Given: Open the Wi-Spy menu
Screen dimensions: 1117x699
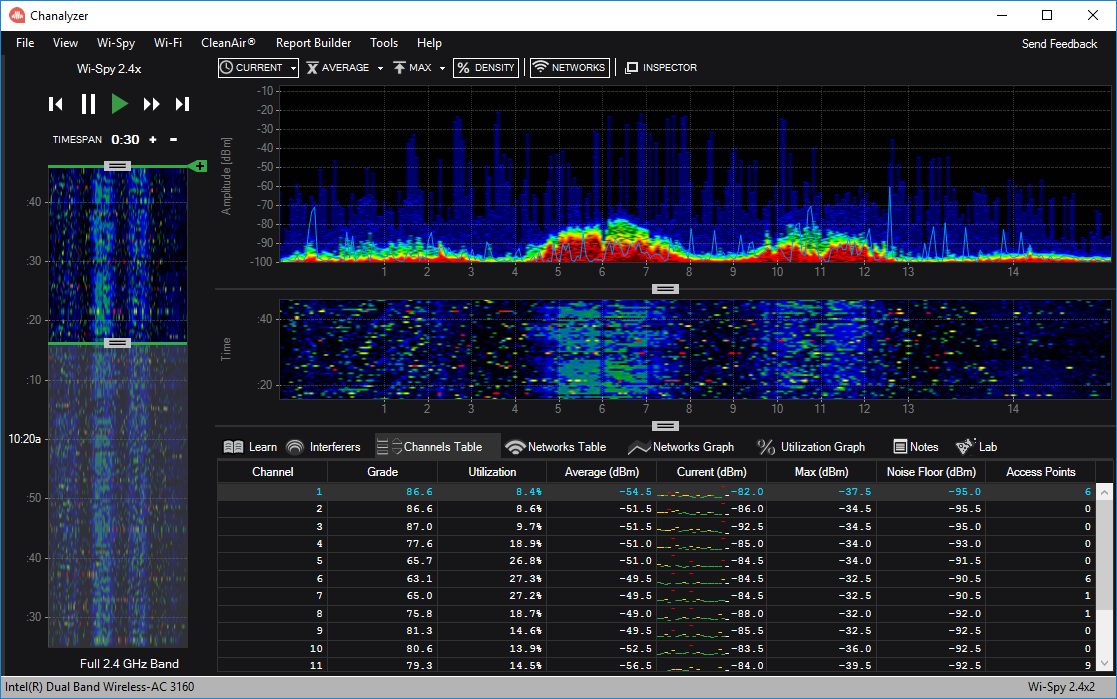Looking at the screenshot, I should coord(115,43).
